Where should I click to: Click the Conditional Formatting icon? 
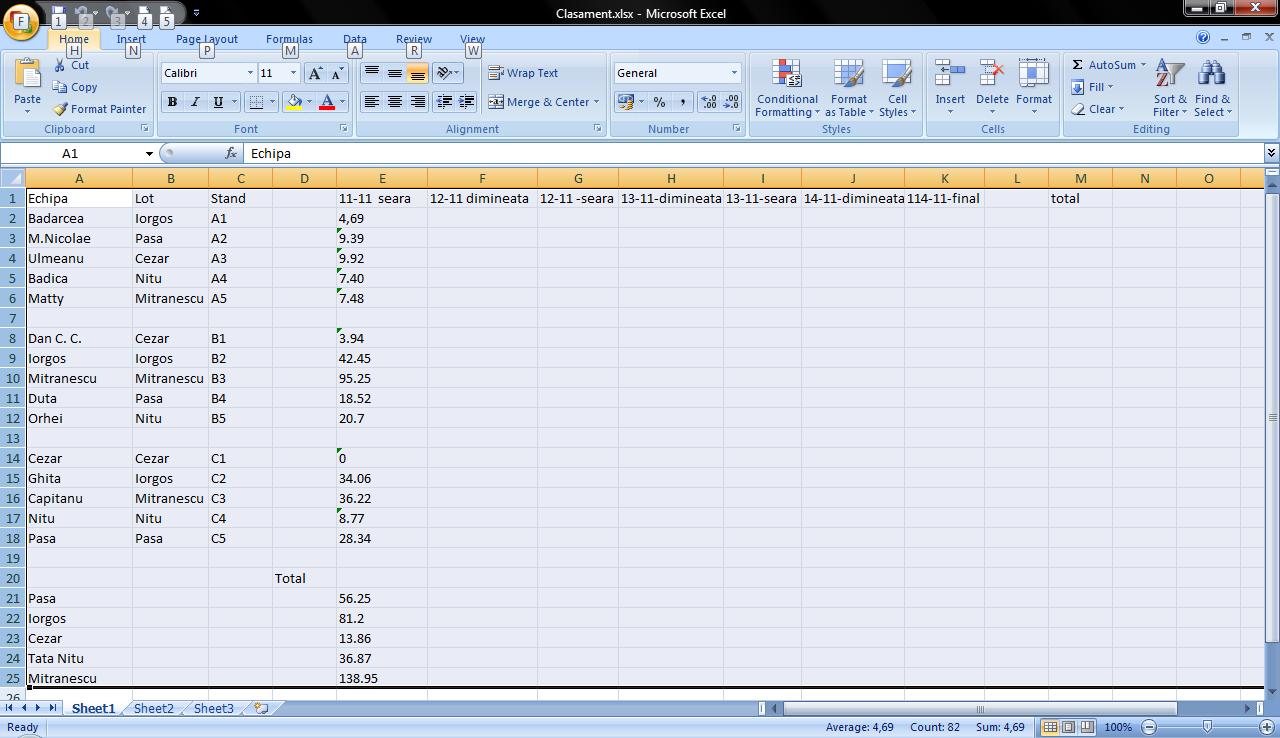pos(787,75)
